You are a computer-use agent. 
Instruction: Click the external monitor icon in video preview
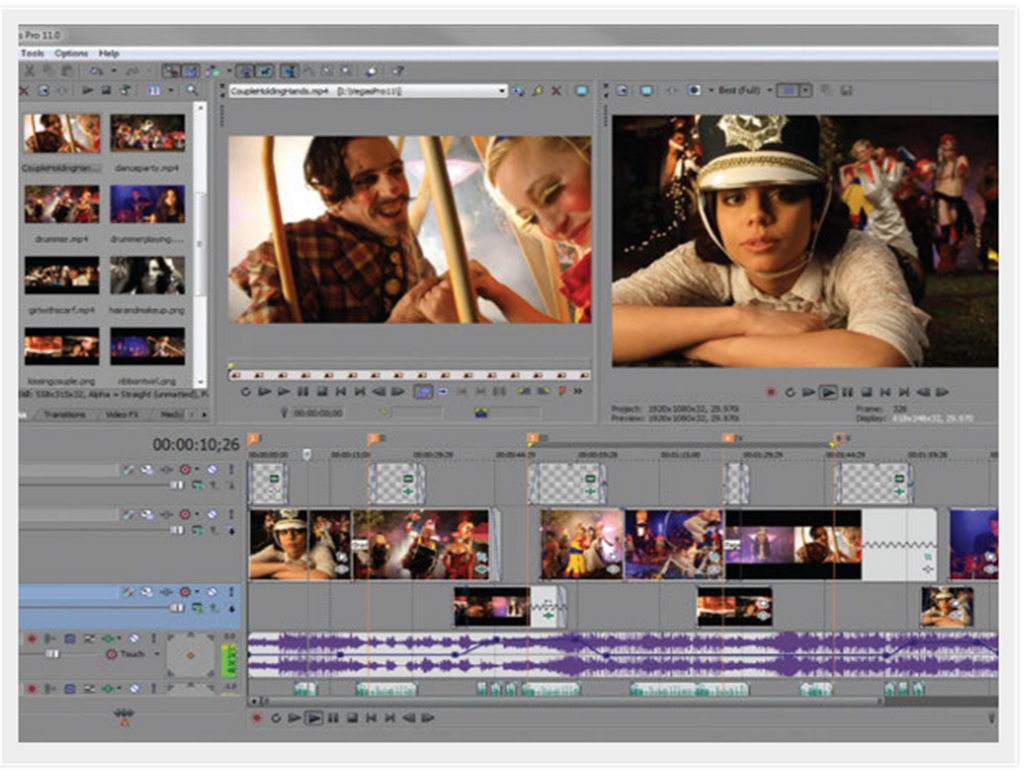point(646,90)
